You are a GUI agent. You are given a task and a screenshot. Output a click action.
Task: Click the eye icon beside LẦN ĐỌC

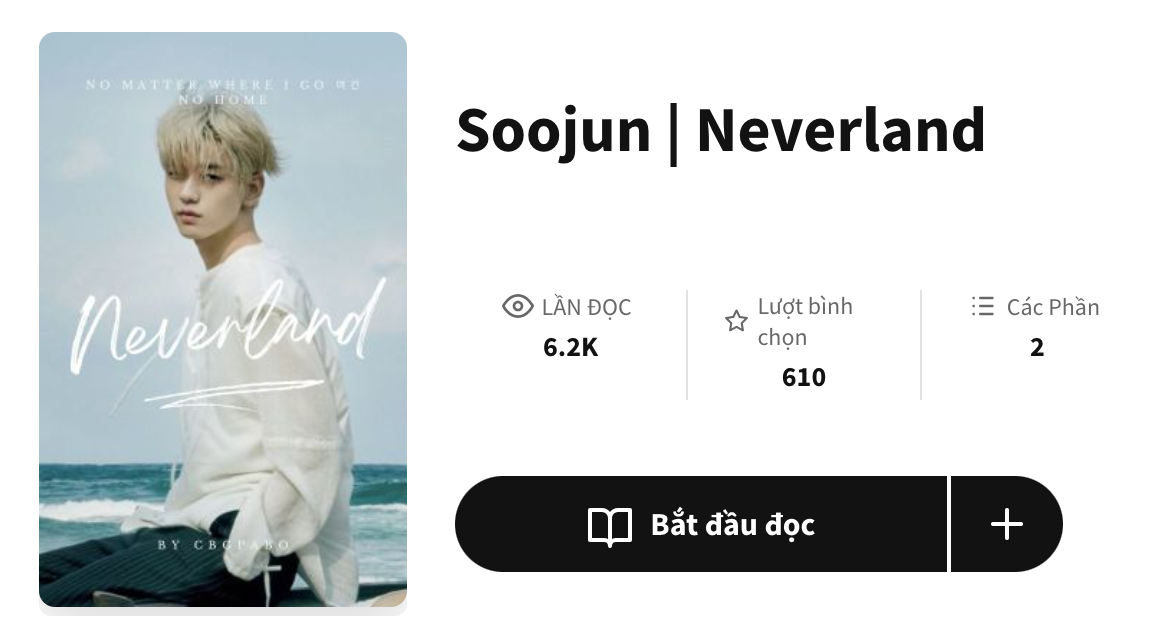(x=517, y=306)
